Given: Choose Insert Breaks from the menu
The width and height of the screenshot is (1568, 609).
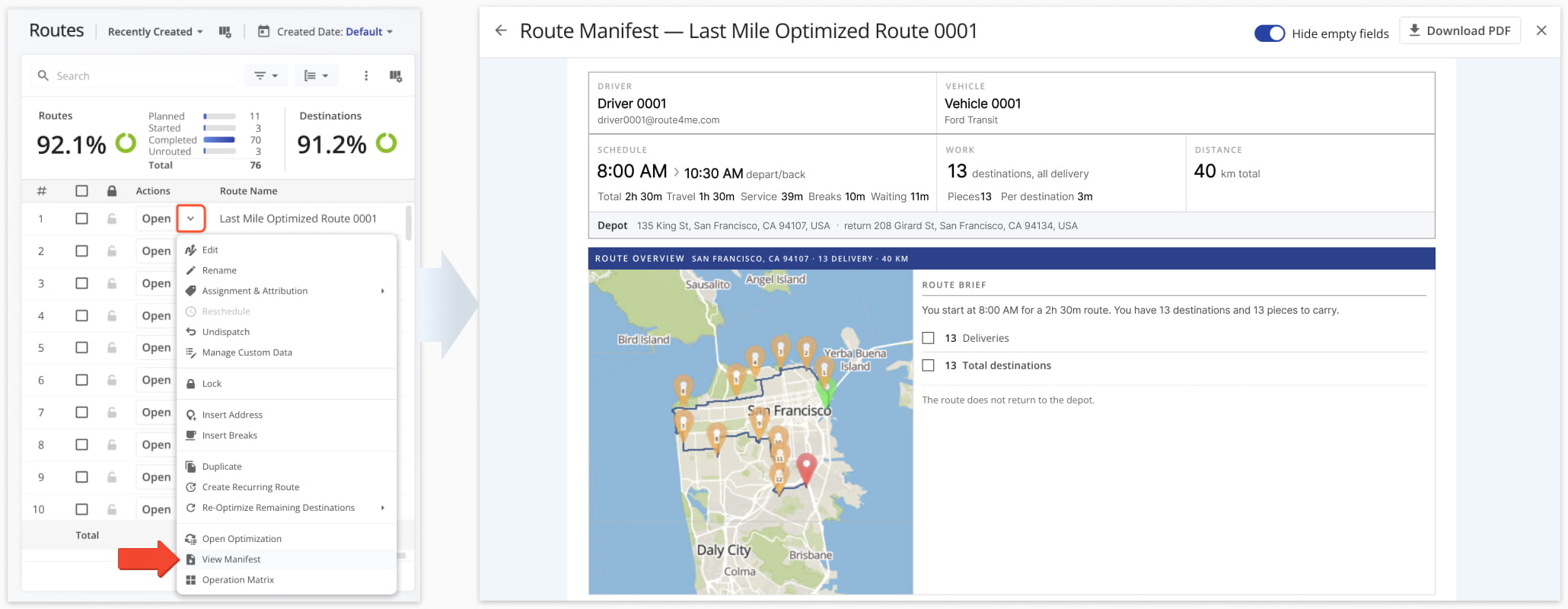Looking at the screenshot, I should tap(286, 435).
